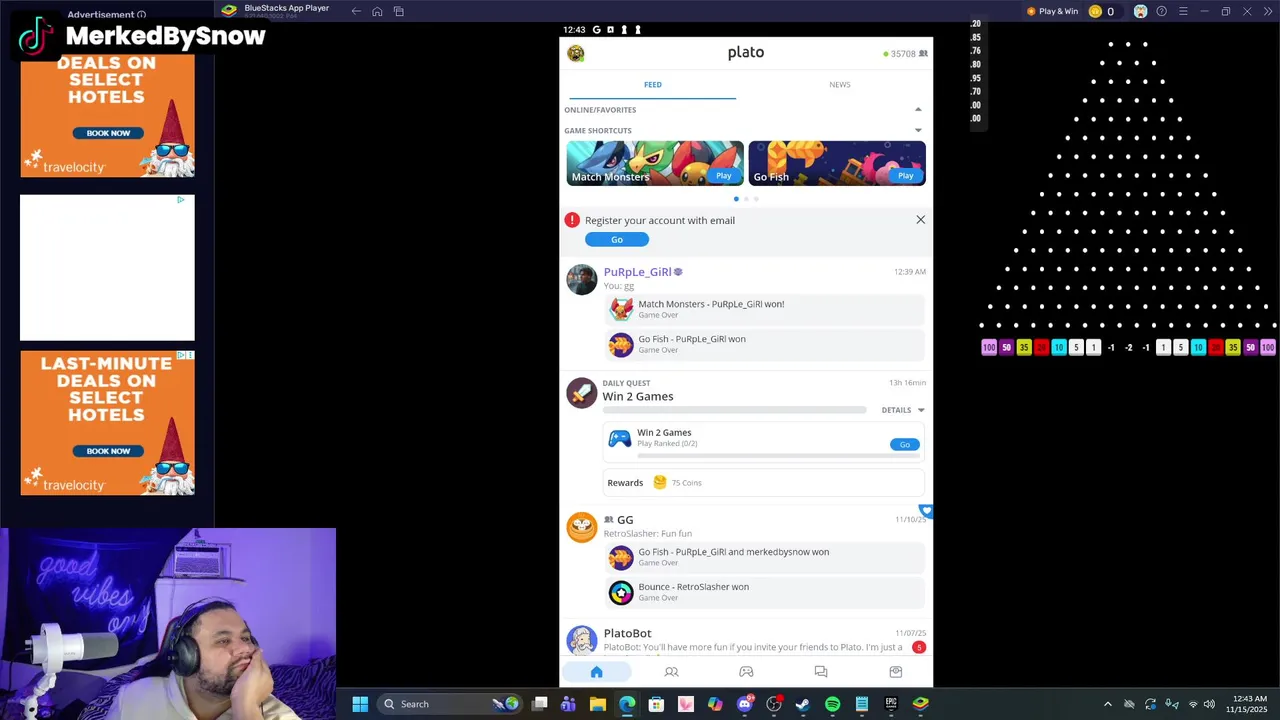The image size is (1280, 720).
Task: Click Play & Win in BlueStacks bar
Action: coord(1052,11)
